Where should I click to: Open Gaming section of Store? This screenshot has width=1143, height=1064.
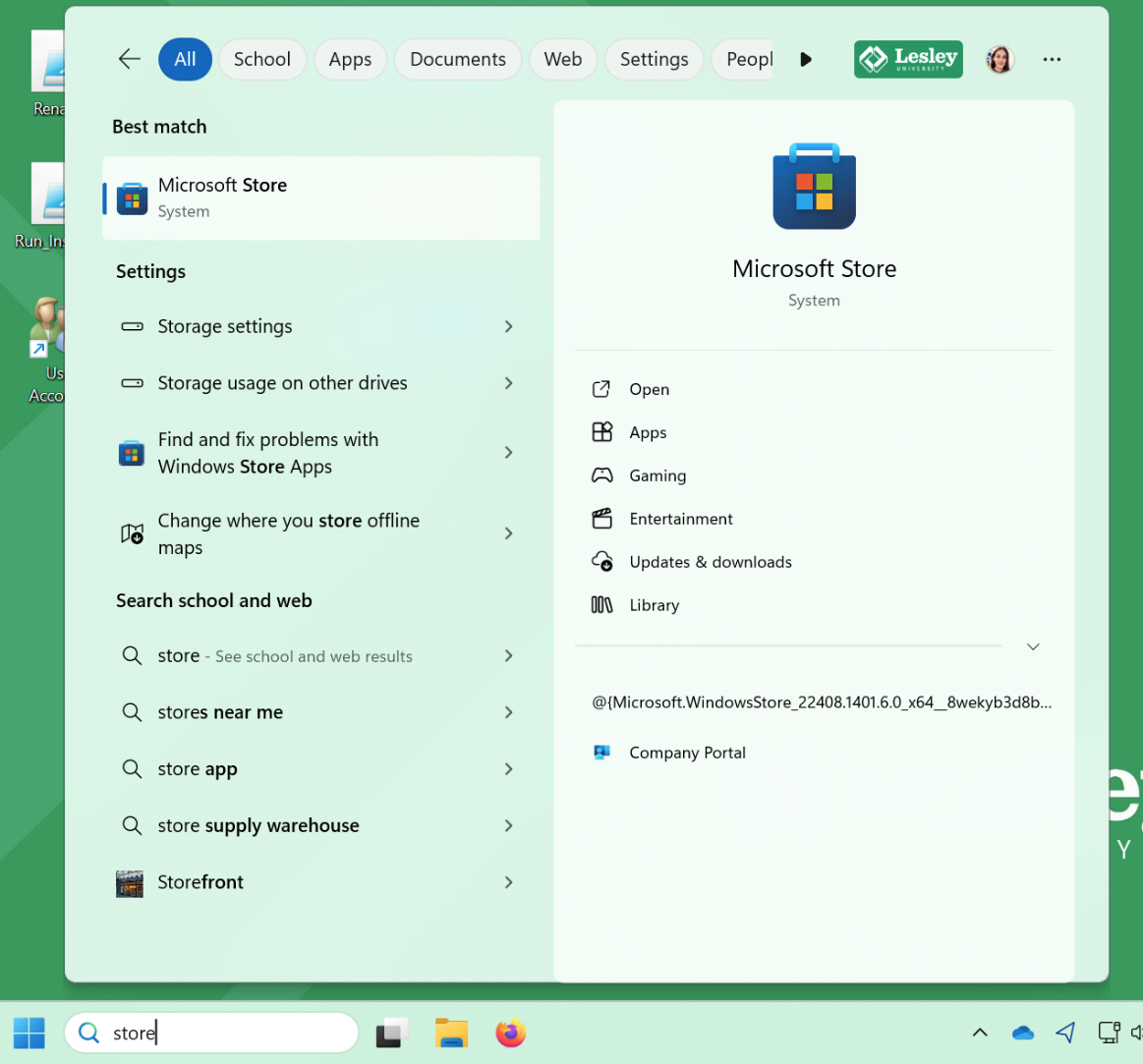814,476
